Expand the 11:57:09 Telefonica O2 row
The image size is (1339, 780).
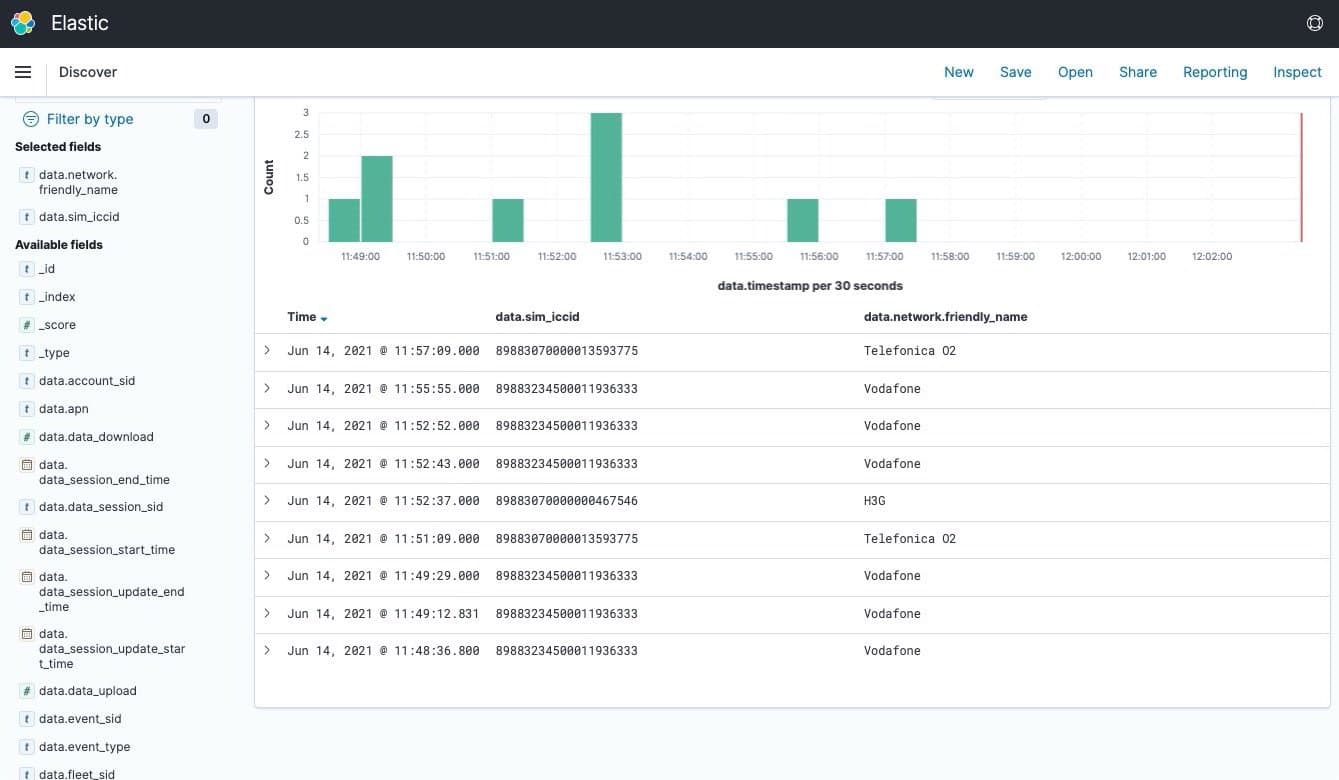267,350
